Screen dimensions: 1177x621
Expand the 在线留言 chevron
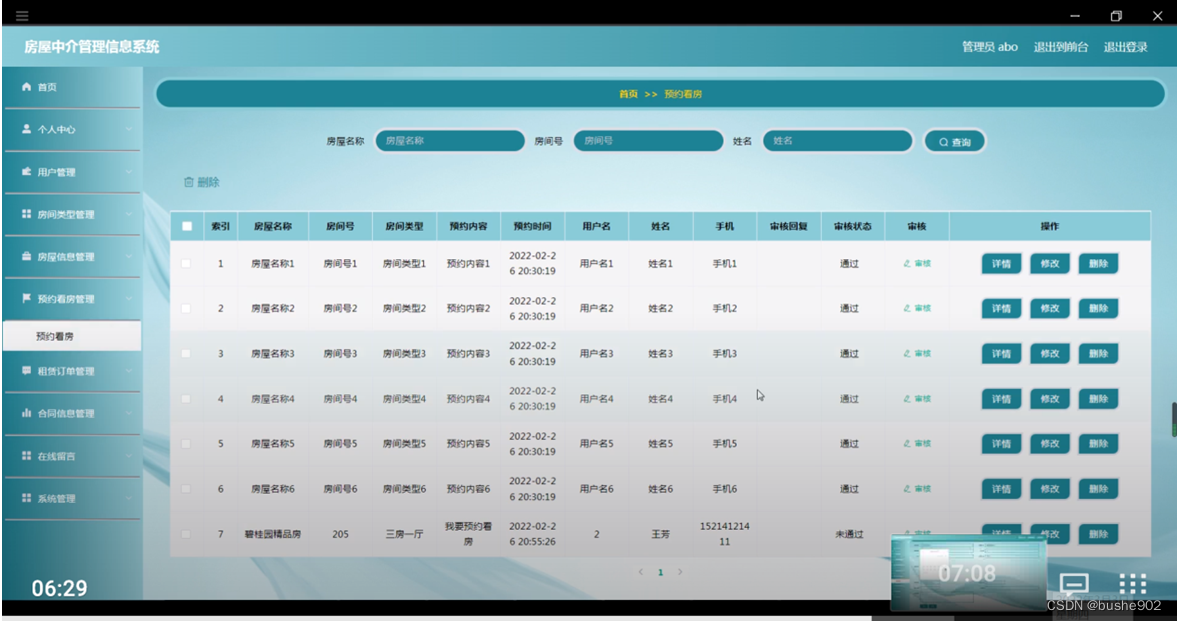(129, 456)
